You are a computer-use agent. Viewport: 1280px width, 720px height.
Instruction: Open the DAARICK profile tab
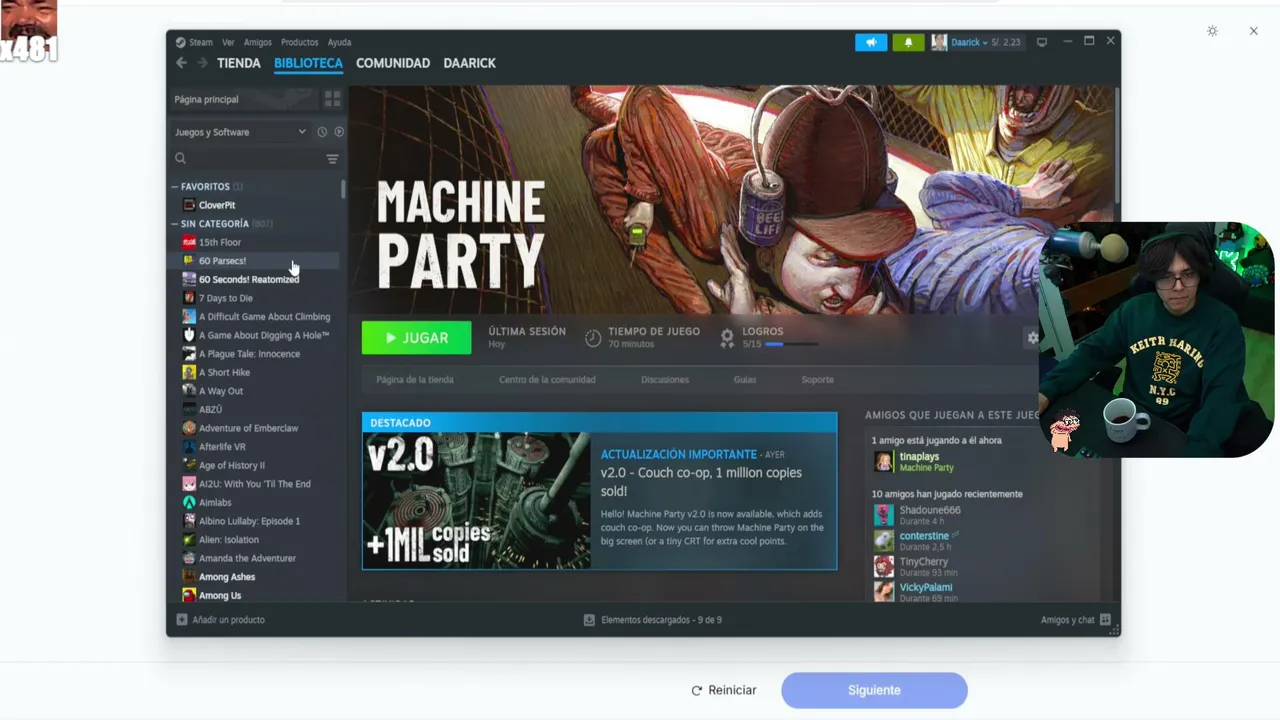click(x=470, y=63)
